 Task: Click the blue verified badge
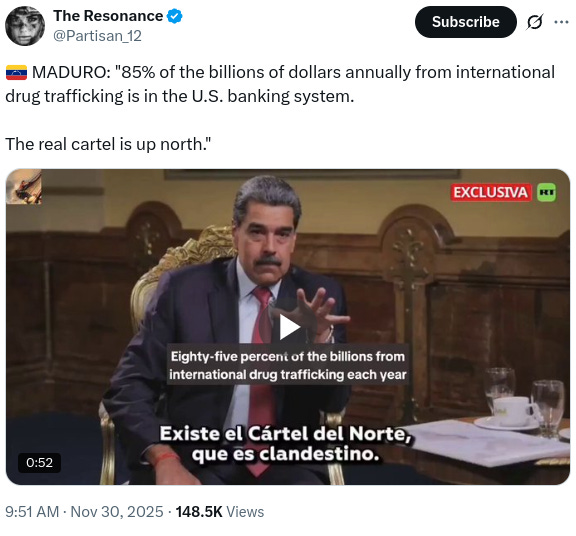pyautogui.click(x=174, y=16)
